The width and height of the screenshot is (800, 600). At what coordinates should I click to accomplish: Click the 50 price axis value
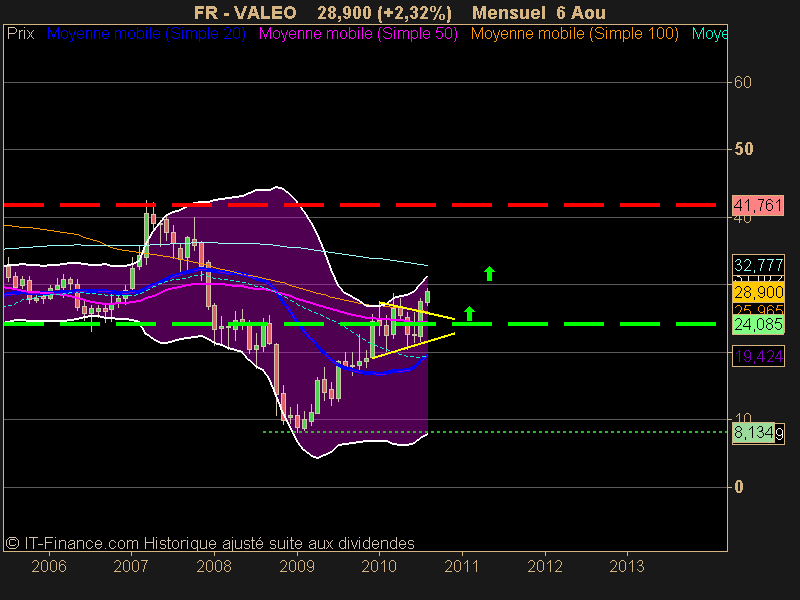click(x=743, y=149)
